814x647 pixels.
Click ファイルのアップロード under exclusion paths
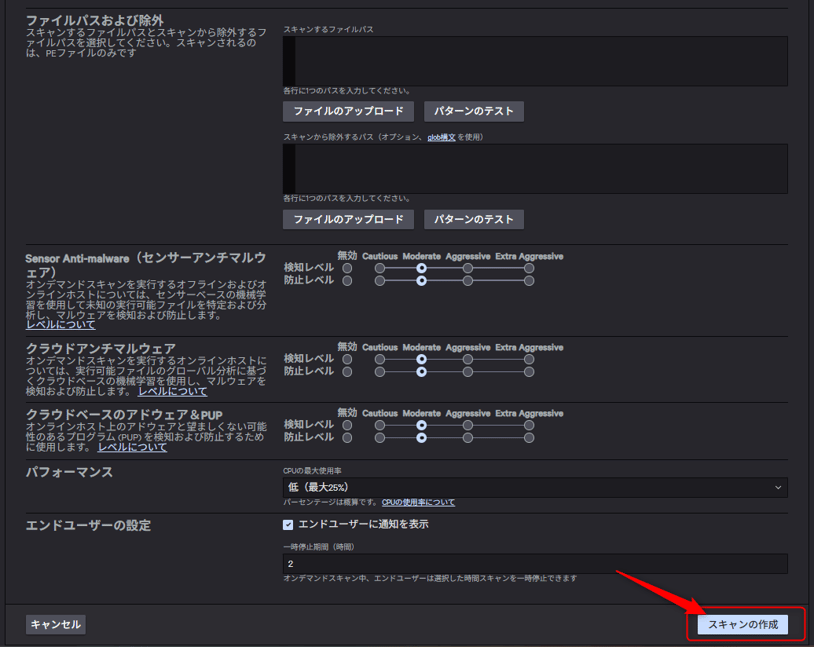pos(348,219)
